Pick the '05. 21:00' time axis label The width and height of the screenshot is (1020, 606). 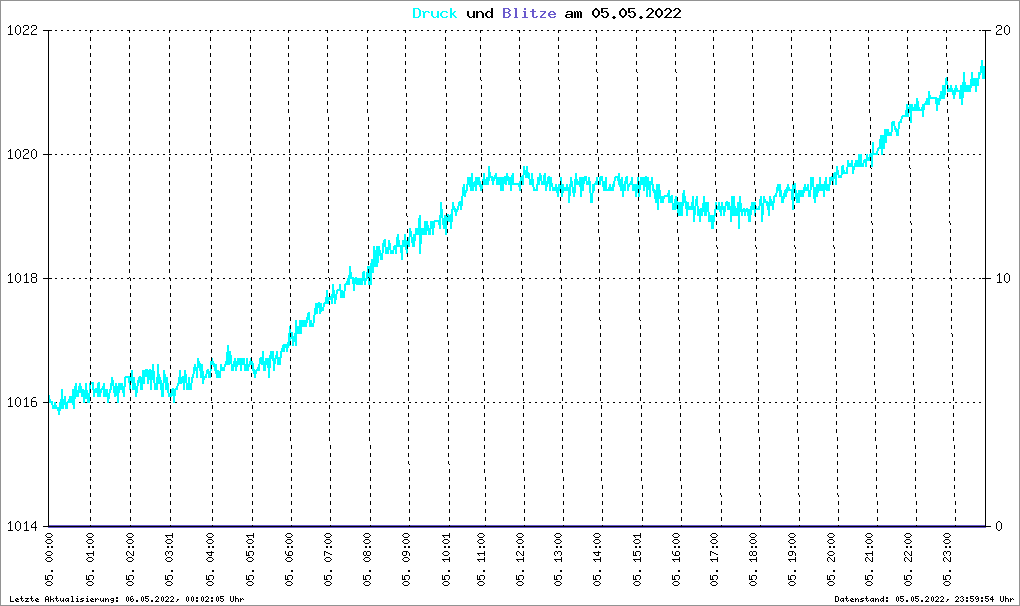click(x=870, y=560)
